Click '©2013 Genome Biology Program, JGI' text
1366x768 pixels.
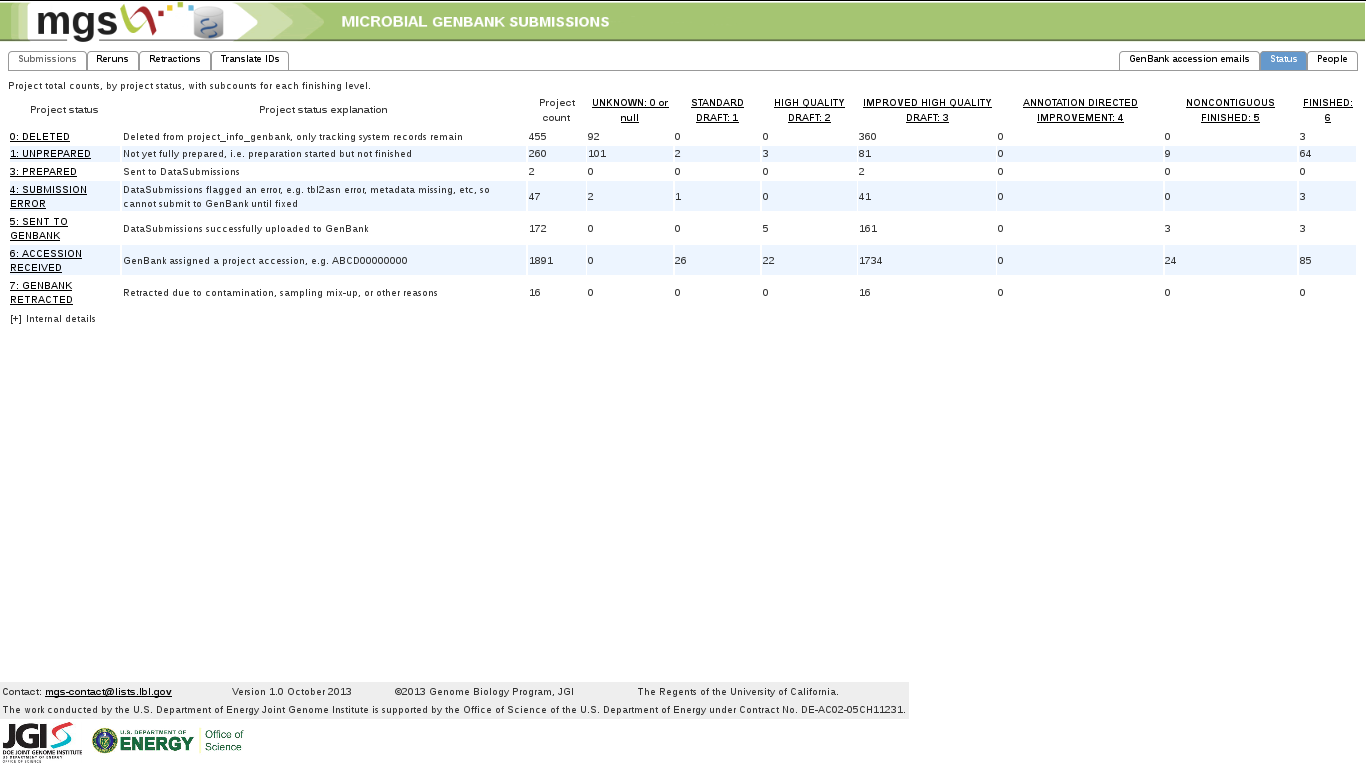484,692
